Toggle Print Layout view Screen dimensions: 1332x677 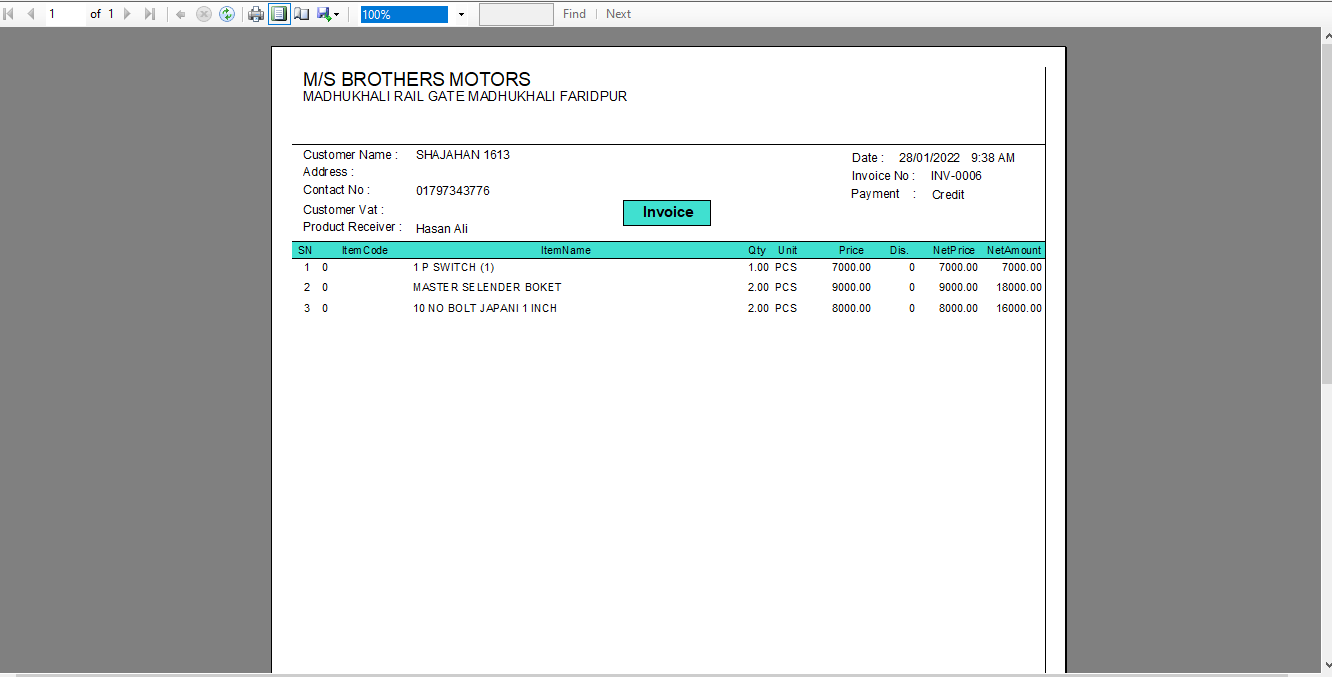coord(279,14)
